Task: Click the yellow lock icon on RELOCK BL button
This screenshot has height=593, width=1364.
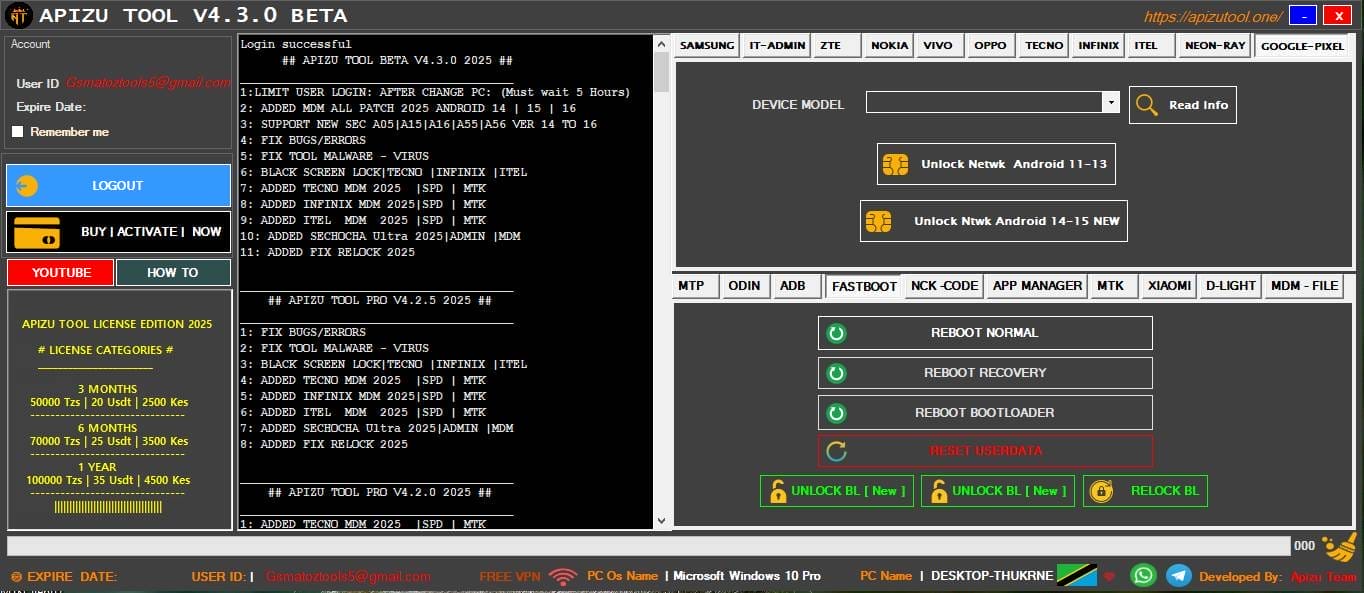Action: coord(1102,491)
